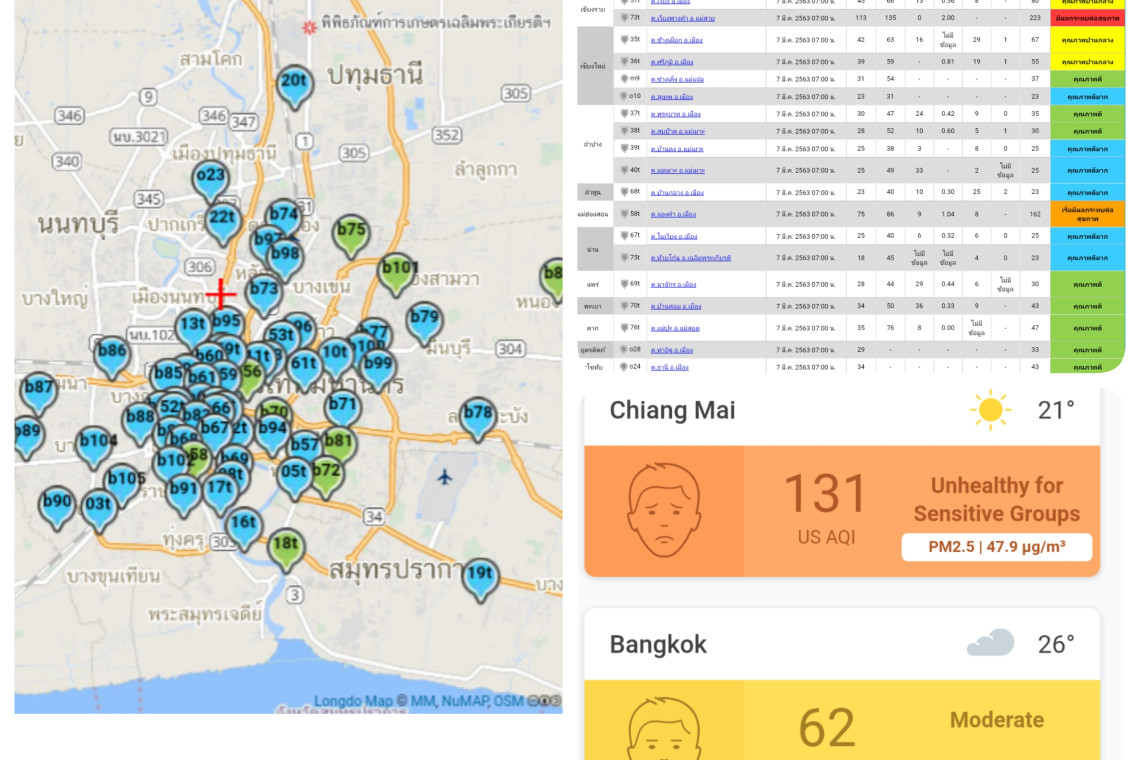The height and width of the screenshot is (760, 1140).
Task: Open the station link in the 73t row
Action: [x=683, y=18]
